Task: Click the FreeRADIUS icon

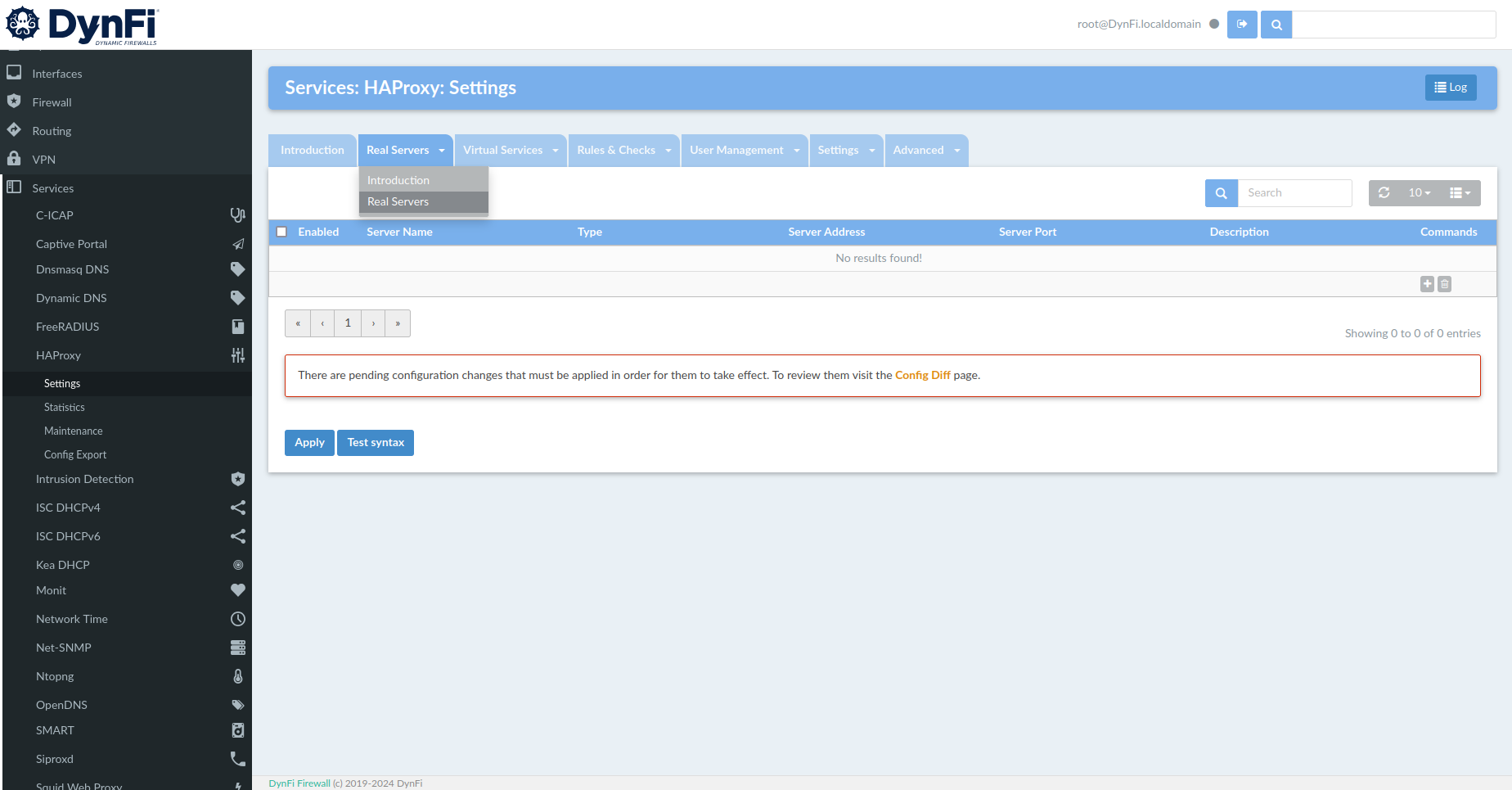Action: click(237, 327)
